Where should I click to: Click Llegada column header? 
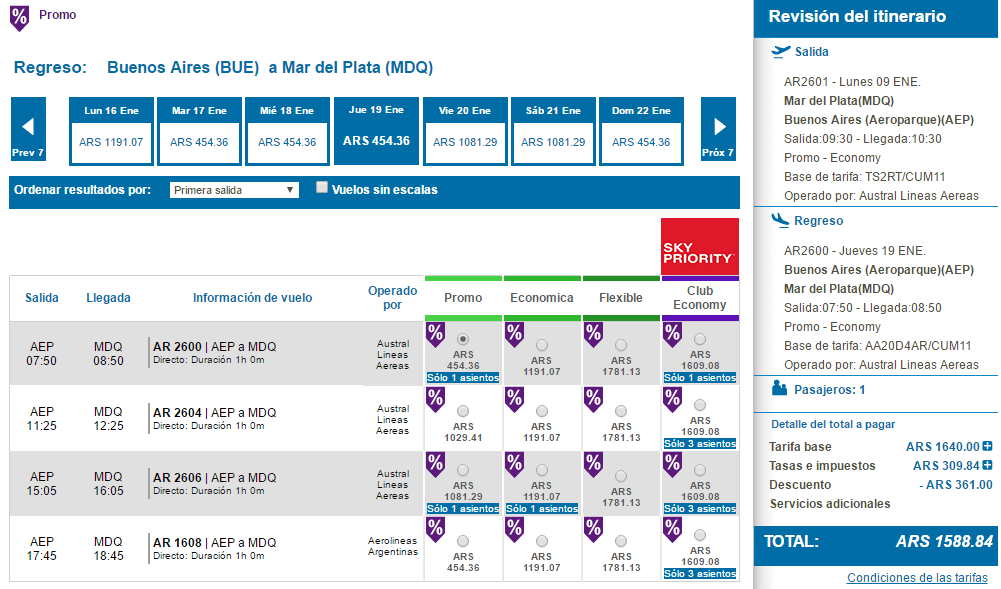tap(109, 297)
